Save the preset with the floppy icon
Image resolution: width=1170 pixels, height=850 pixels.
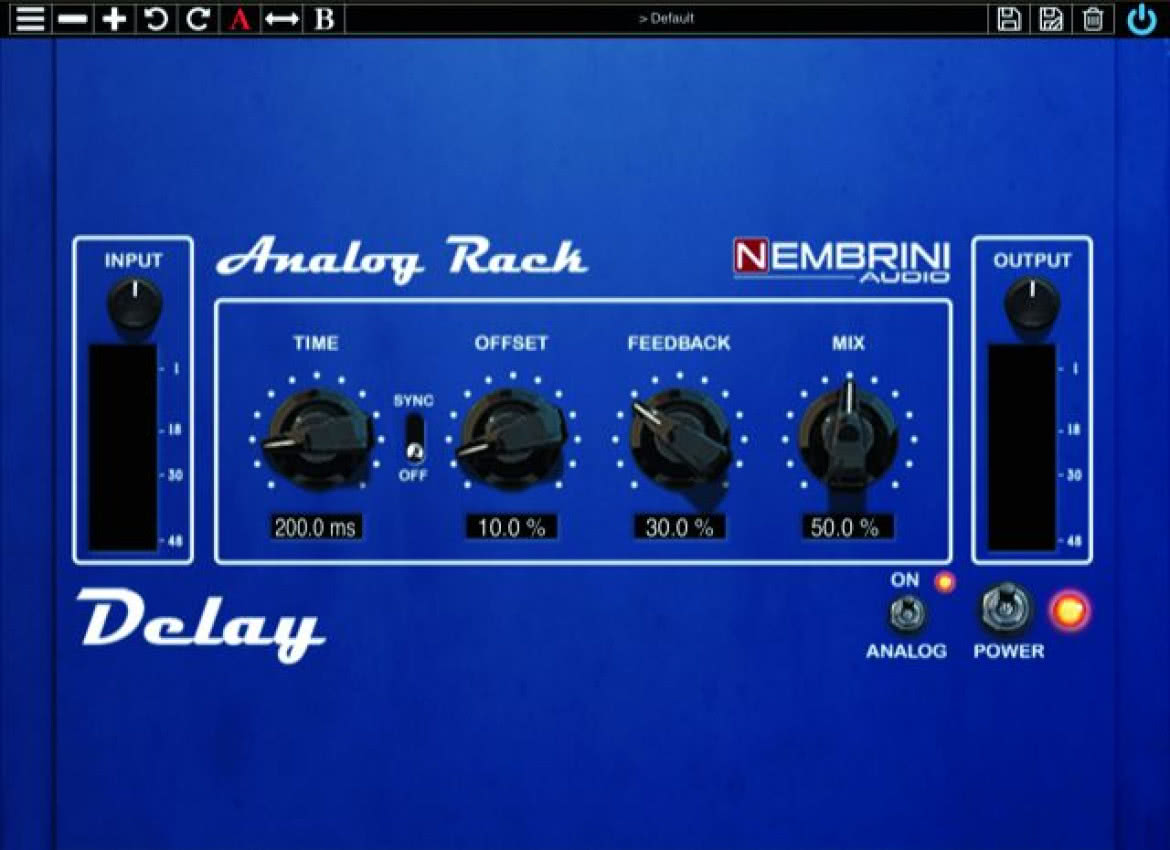[1008, 19]
